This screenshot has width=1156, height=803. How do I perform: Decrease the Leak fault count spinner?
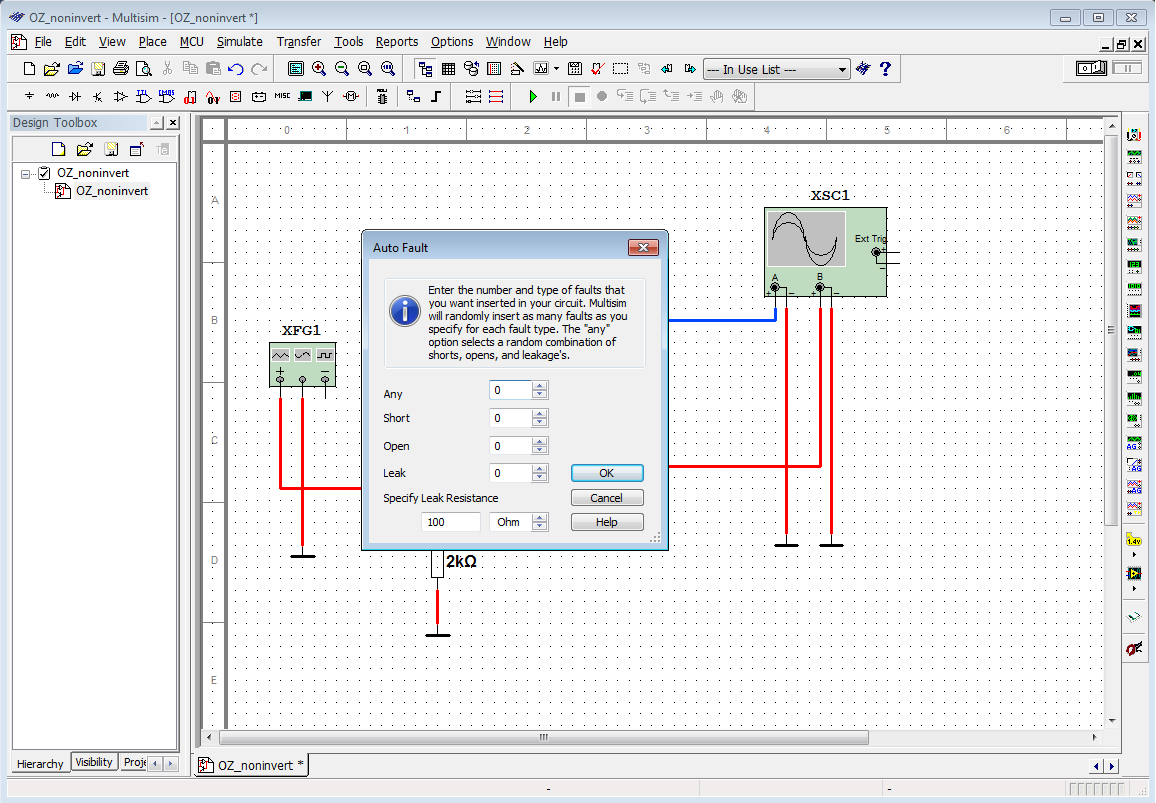pos(540,477)
